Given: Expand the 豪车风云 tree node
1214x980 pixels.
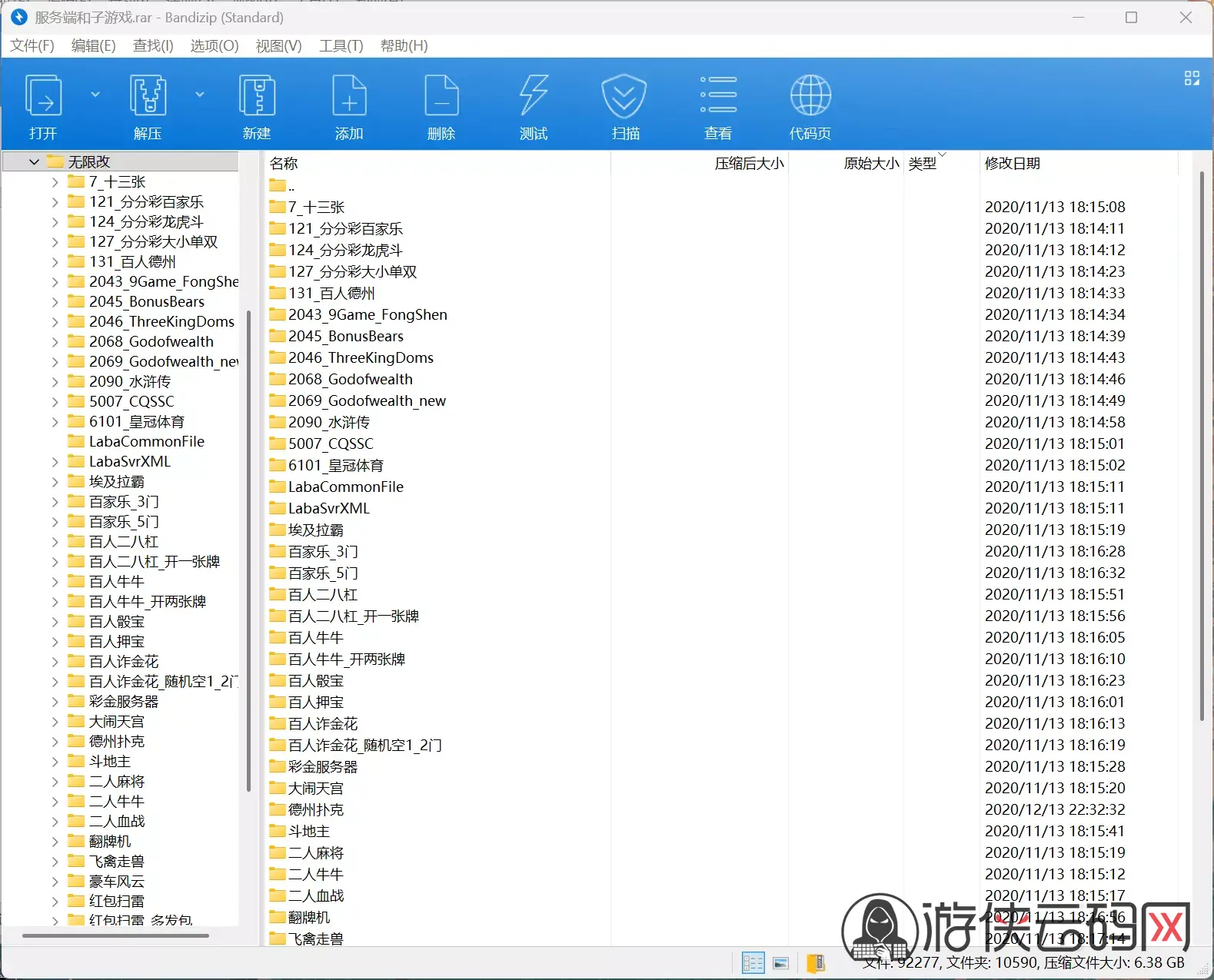Looking at the screenshot, I should pyautogui.click(x=55, y=882).
